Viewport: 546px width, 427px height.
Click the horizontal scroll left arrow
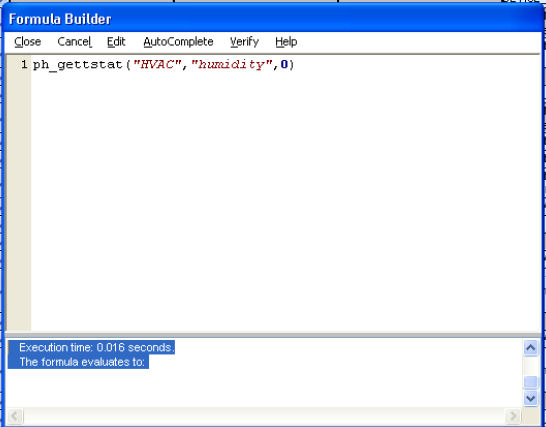(x=15, y=416)
